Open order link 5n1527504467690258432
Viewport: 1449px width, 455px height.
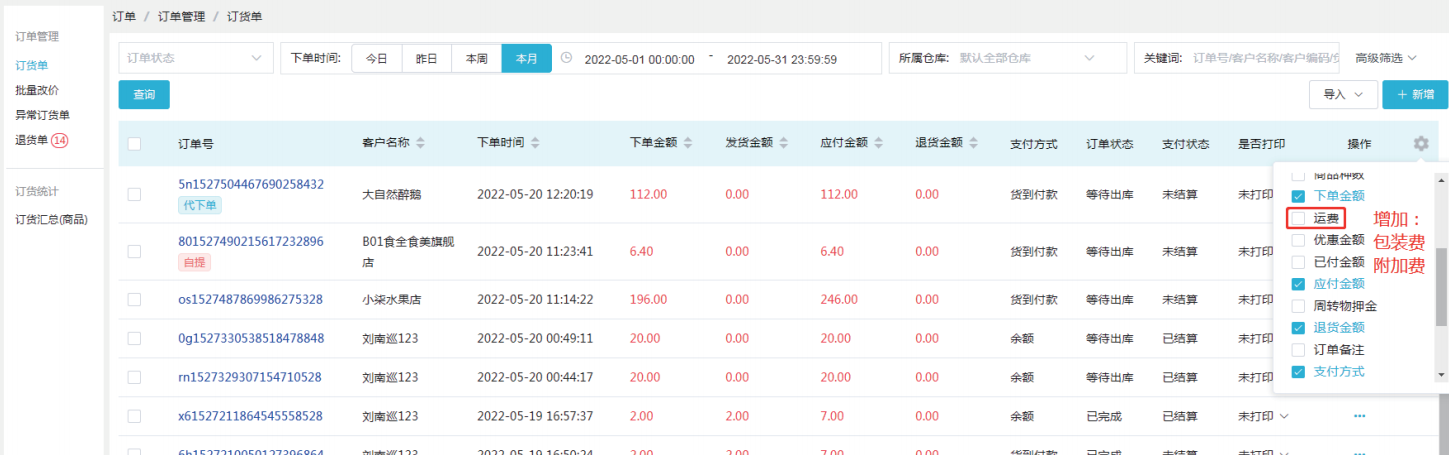pyautogui.click(x=251, y=184)
